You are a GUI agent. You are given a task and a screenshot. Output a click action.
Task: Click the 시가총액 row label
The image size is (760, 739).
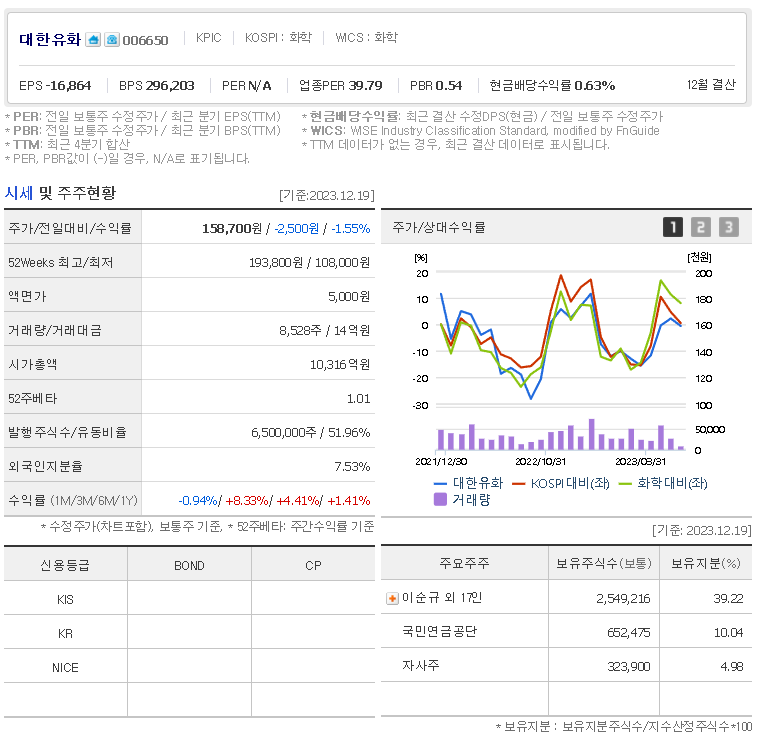[32, 364]
